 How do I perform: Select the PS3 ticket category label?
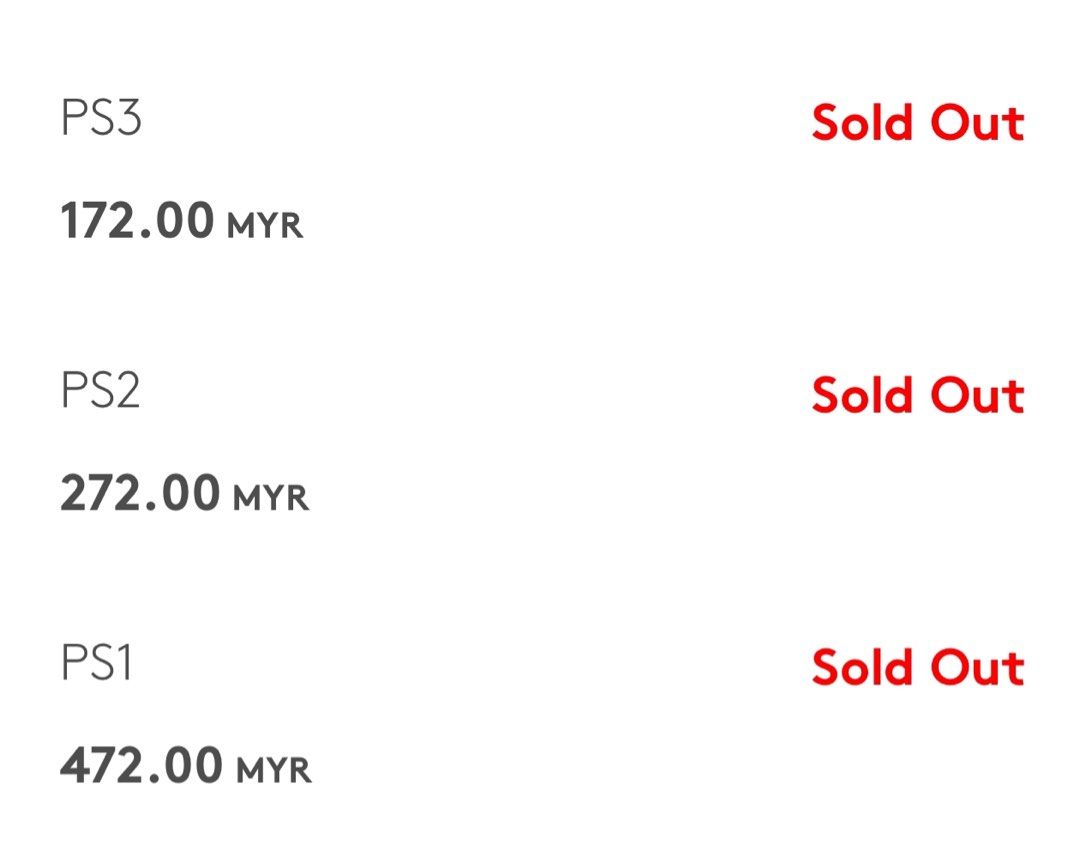(101, 119)
